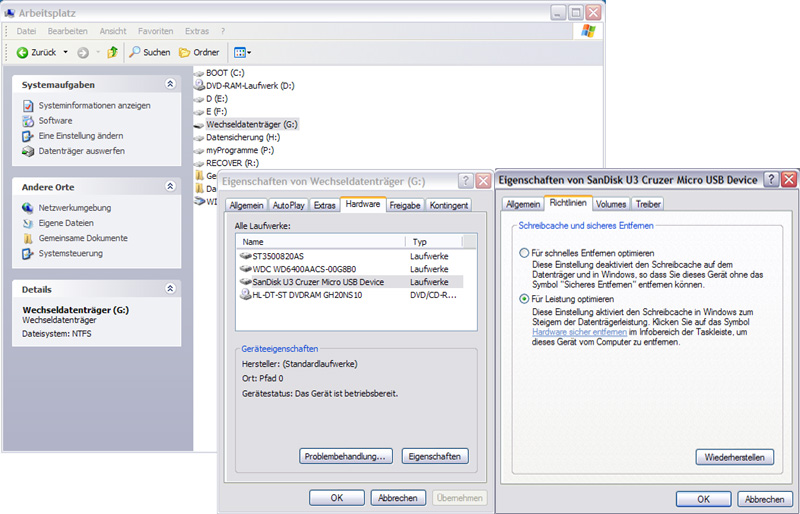Open Eigene Dateien icon
This screenshot has width=800, height=514.
28,223
